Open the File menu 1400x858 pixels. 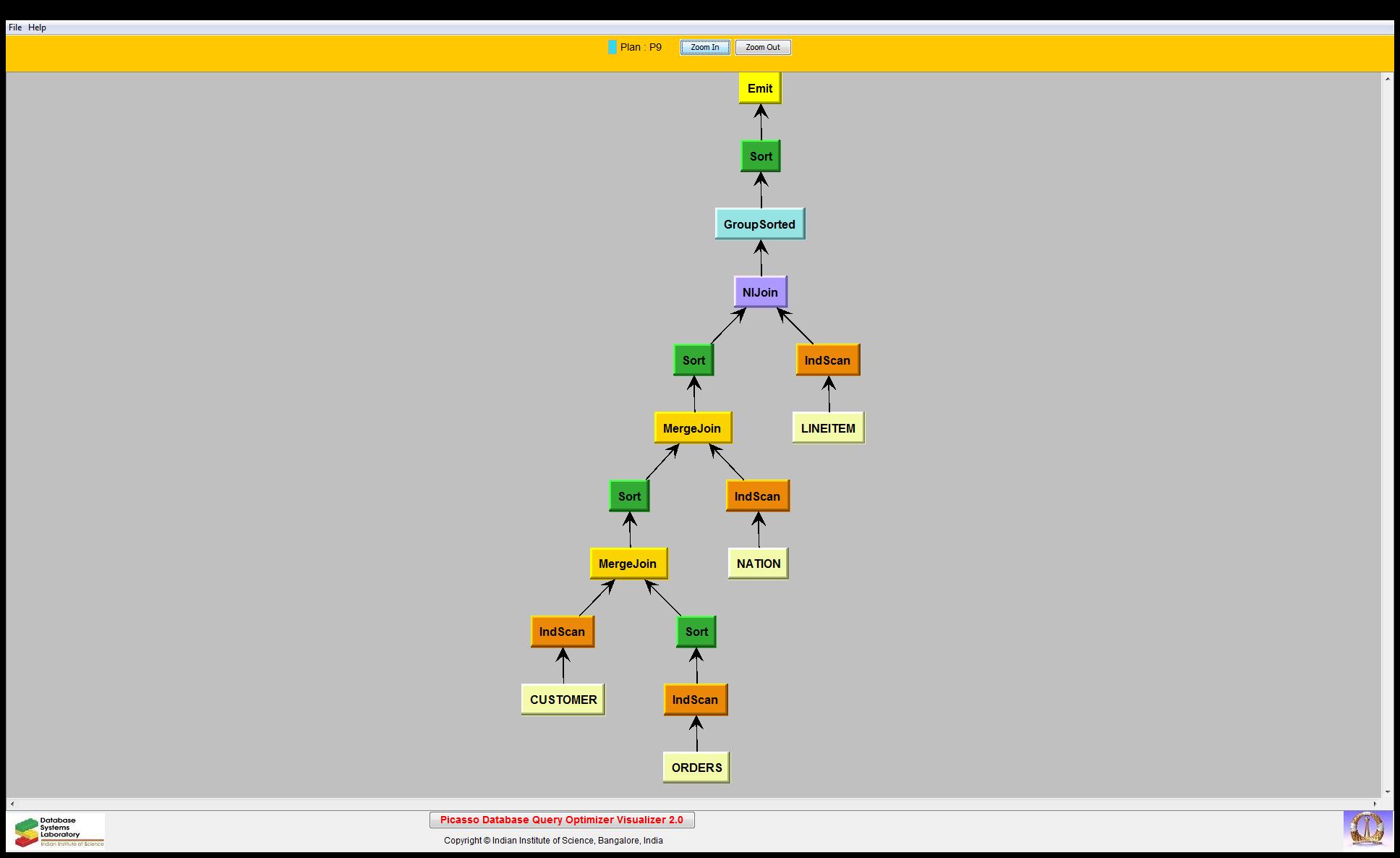(14, 27)
